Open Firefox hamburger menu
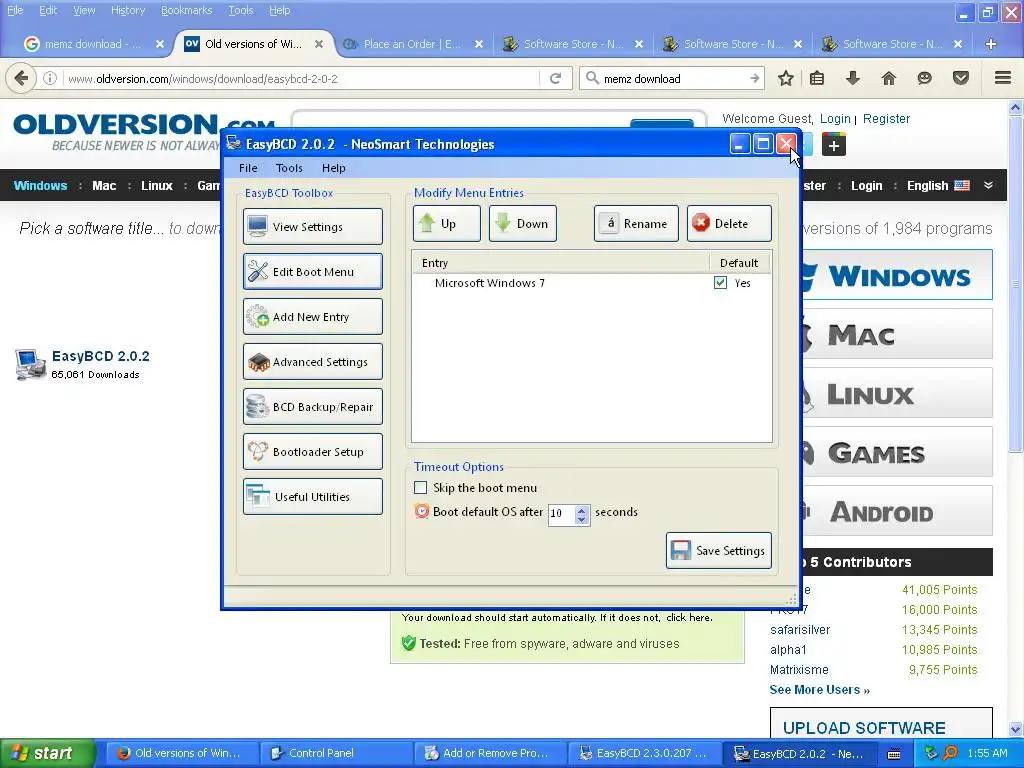Viewport: 1024px width, 768px height. 1003,78
